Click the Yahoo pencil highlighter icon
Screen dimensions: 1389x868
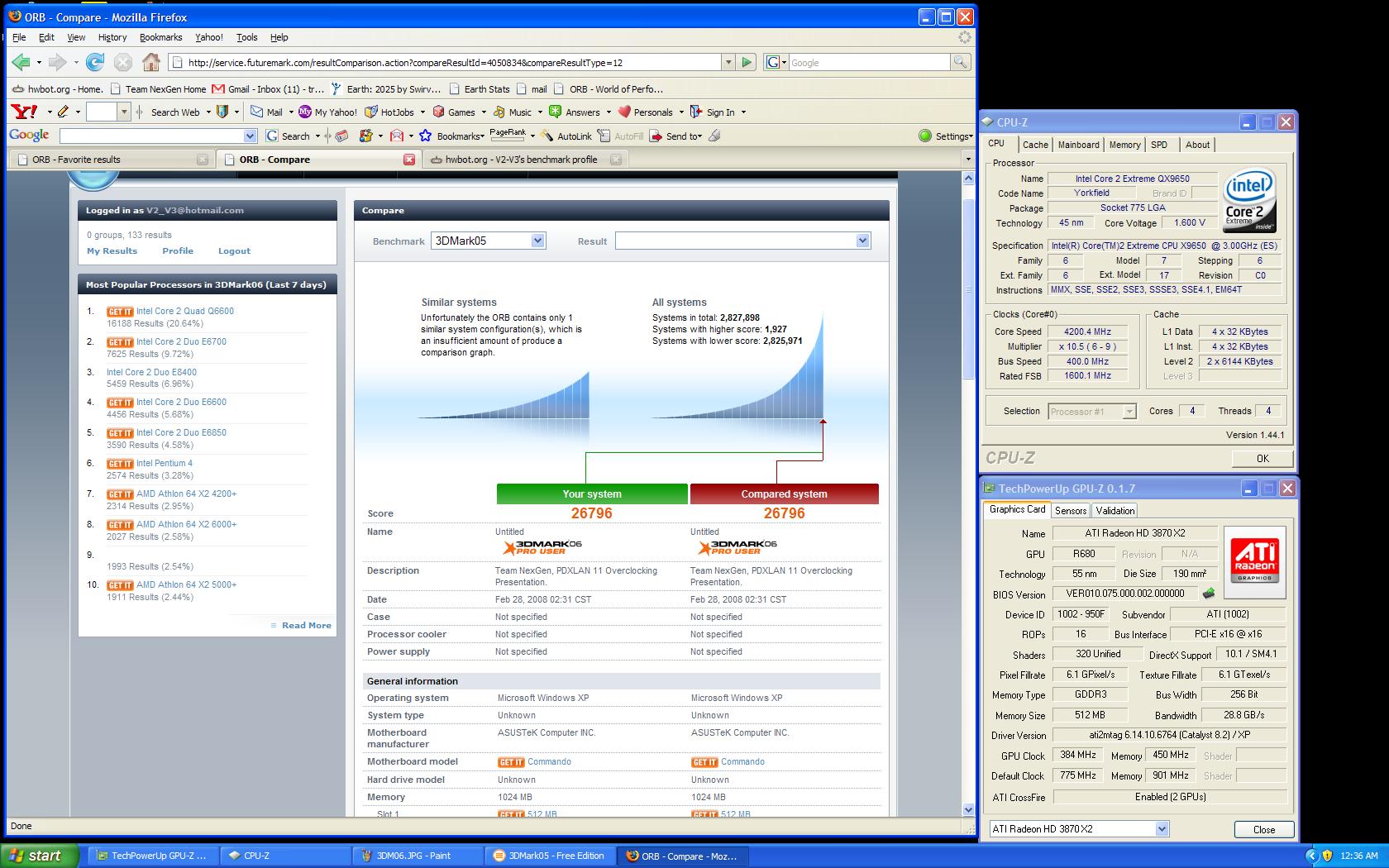click(63, 112)
